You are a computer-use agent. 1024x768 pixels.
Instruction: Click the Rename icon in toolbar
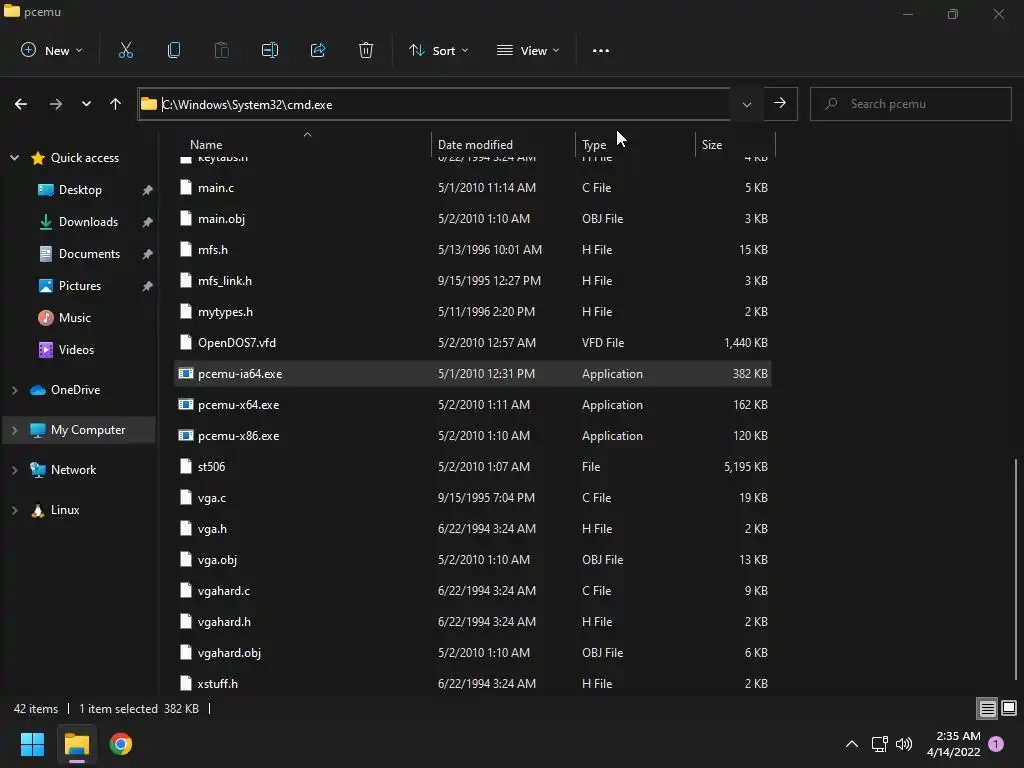(270, 50)
